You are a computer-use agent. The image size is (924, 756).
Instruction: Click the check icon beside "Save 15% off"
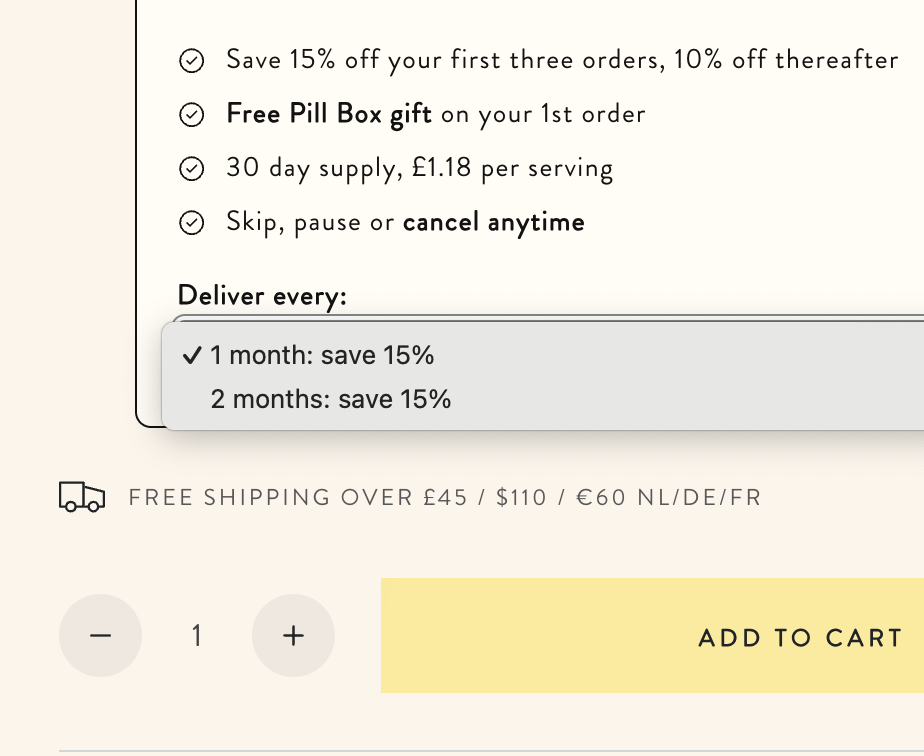tap(191, 62)
